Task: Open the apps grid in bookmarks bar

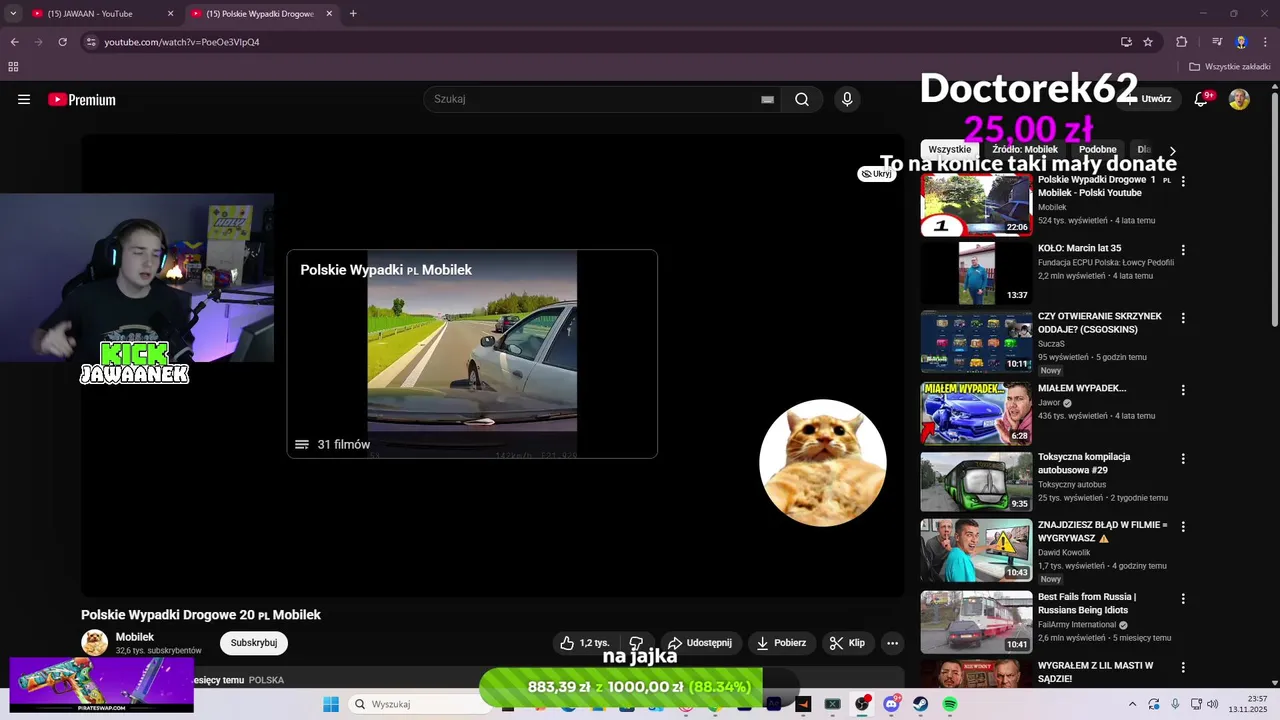Action: point(13,67)
